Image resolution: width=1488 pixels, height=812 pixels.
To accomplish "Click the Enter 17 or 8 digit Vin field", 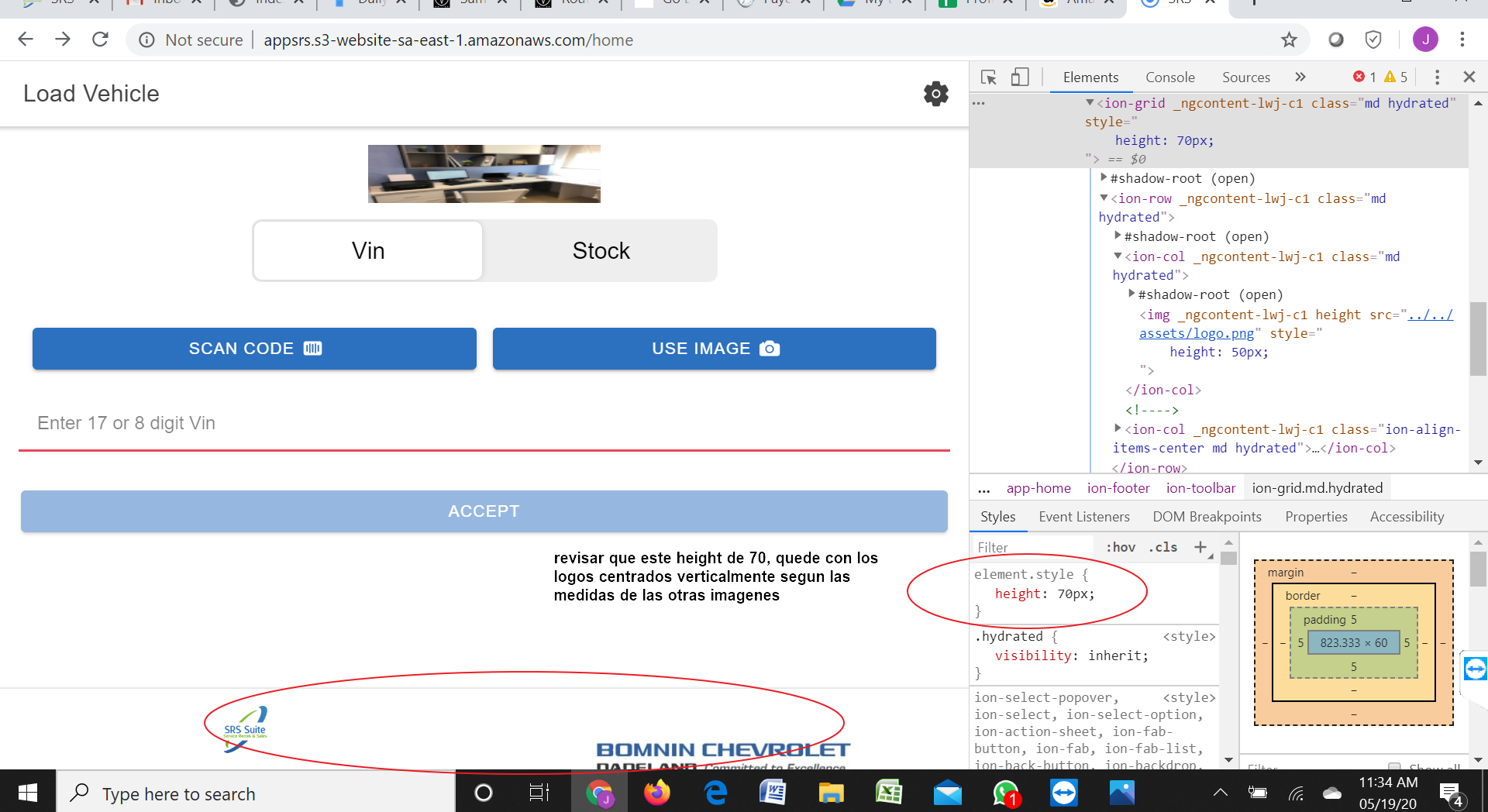I will coord(484,423).
